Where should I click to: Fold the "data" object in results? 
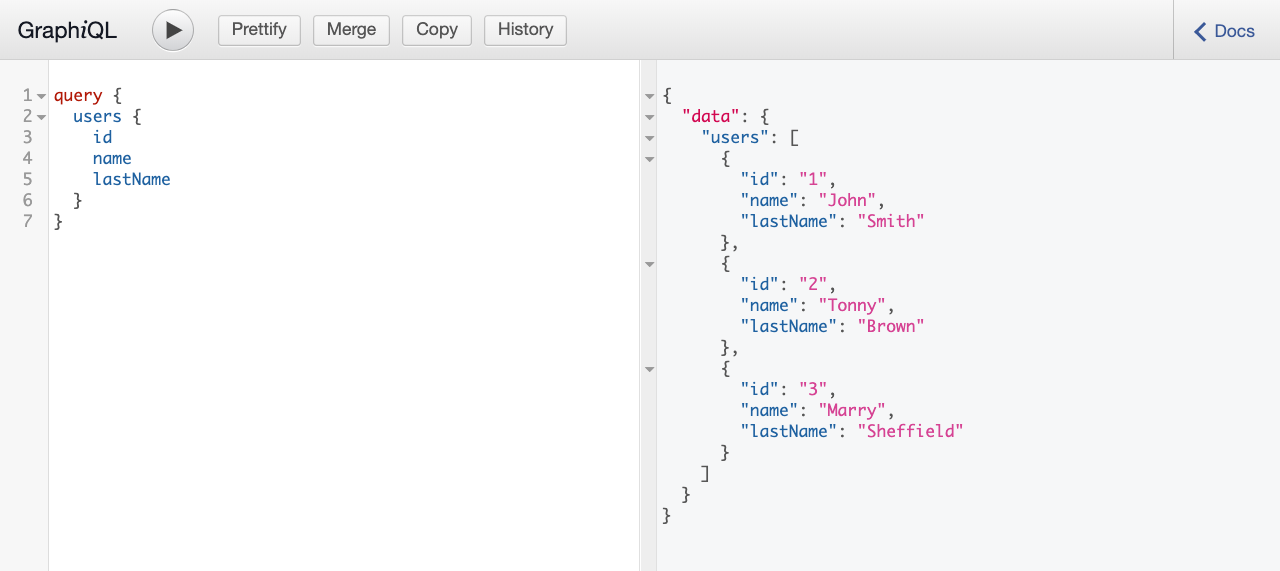pos(649,117)
